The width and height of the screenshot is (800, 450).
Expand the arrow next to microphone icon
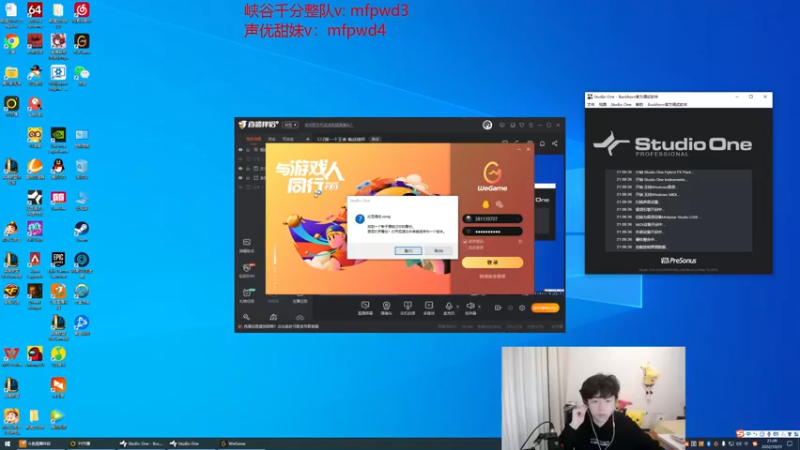tap(457, 307)
